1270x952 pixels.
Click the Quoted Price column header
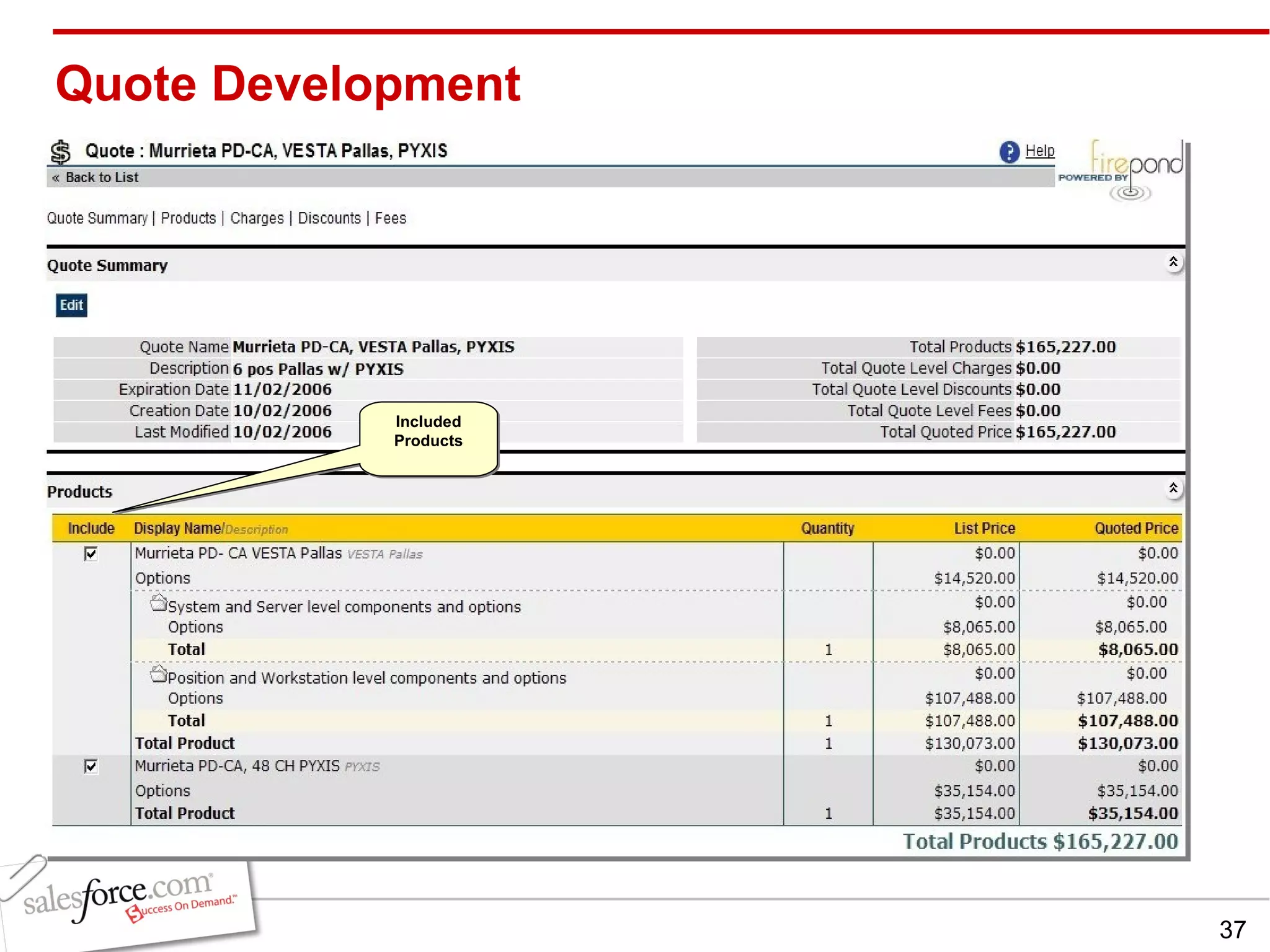(x=1136, y=529)
